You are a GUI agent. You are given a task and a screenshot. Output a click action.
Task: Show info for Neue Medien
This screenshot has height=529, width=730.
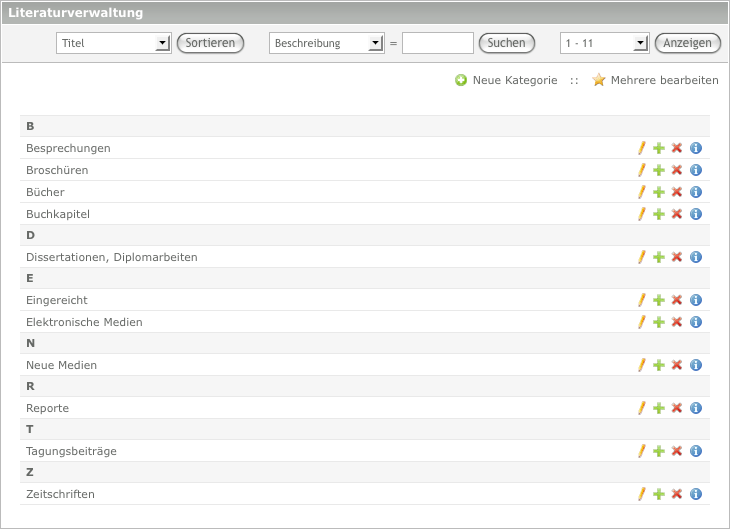tap(696, 365)
